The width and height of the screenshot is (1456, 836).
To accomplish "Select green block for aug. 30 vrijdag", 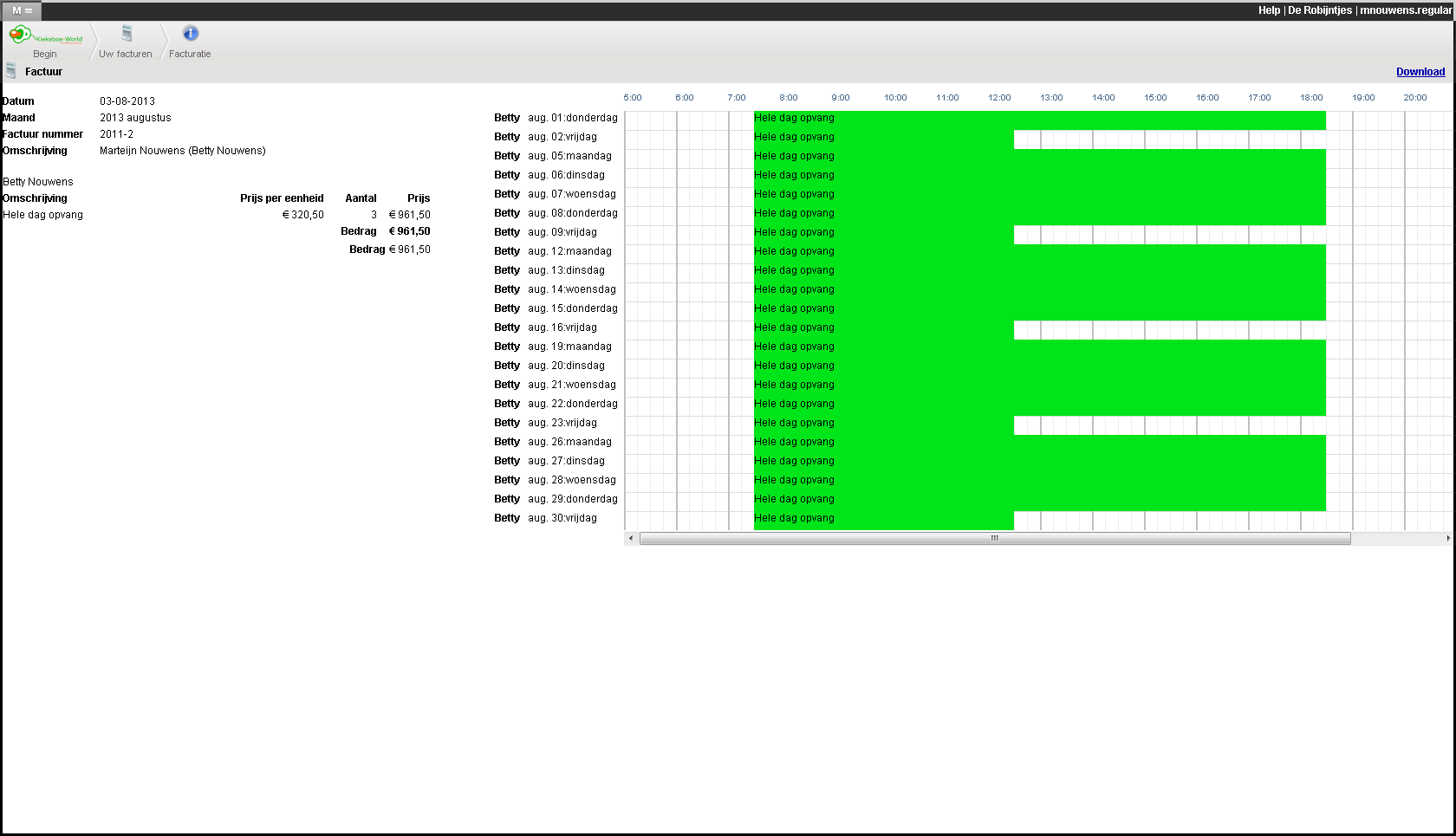I will pos(883,519).
